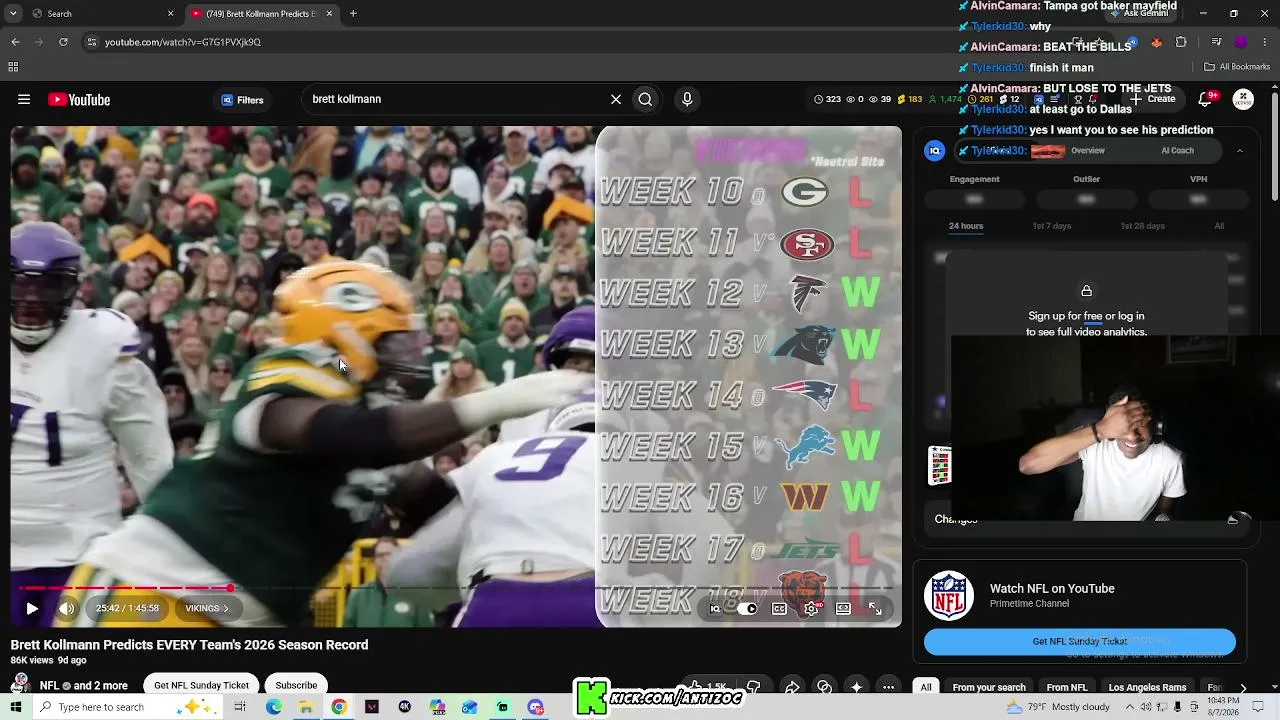Turn on closed captions
Viewport: 1280px width, 720px height.
(x=779, y=608)
